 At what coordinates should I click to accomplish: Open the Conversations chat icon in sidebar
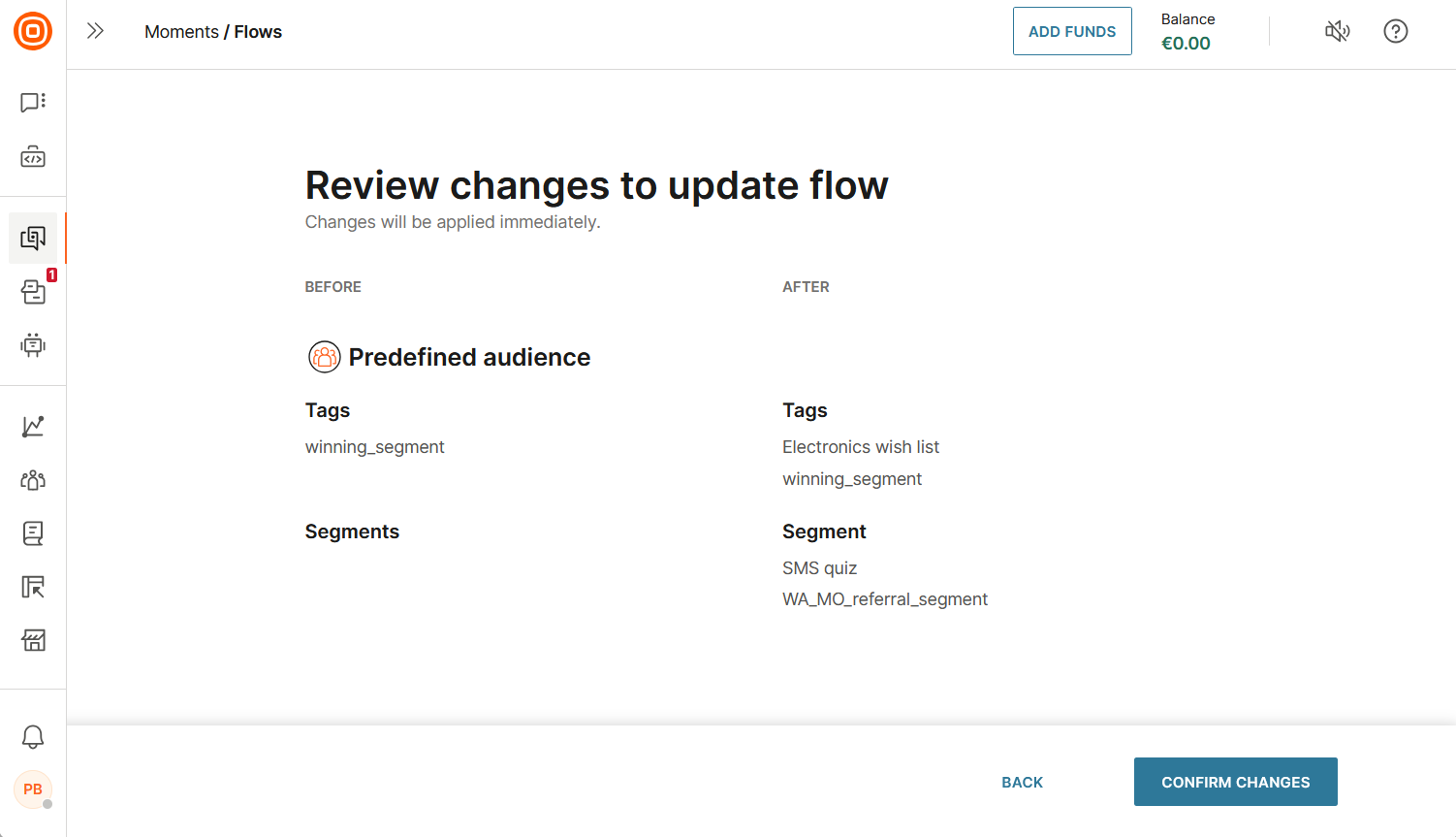33,103
